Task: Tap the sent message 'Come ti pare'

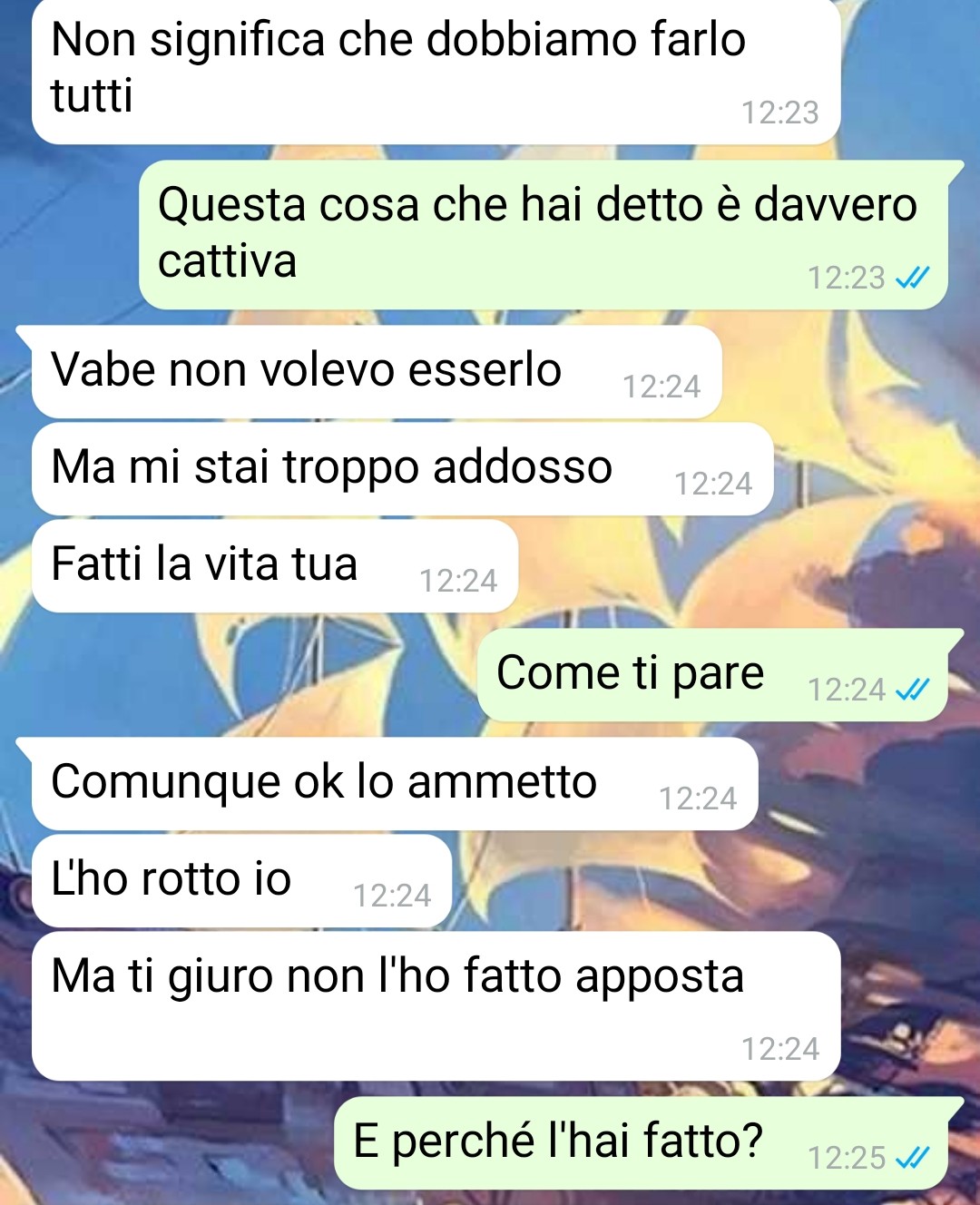Action: coord(712,675)
